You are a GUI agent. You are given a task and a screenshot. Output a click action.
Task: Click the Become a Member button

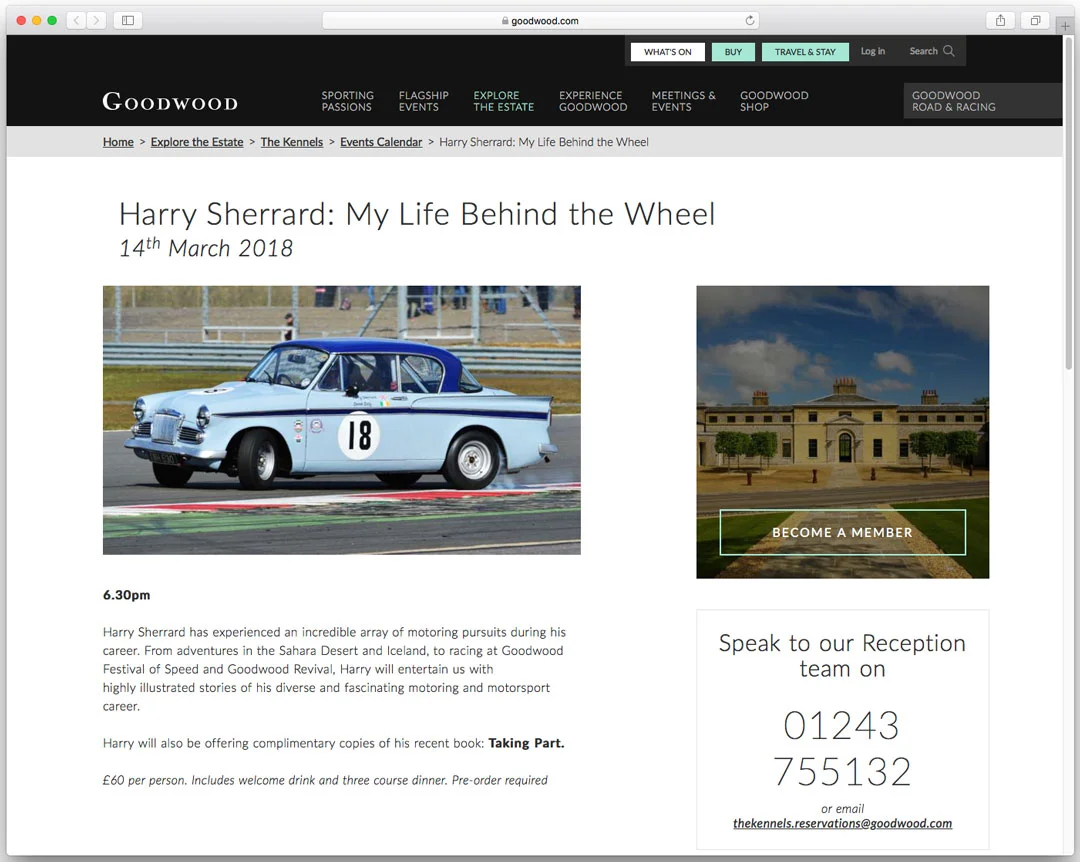click(x=842, y=532)
